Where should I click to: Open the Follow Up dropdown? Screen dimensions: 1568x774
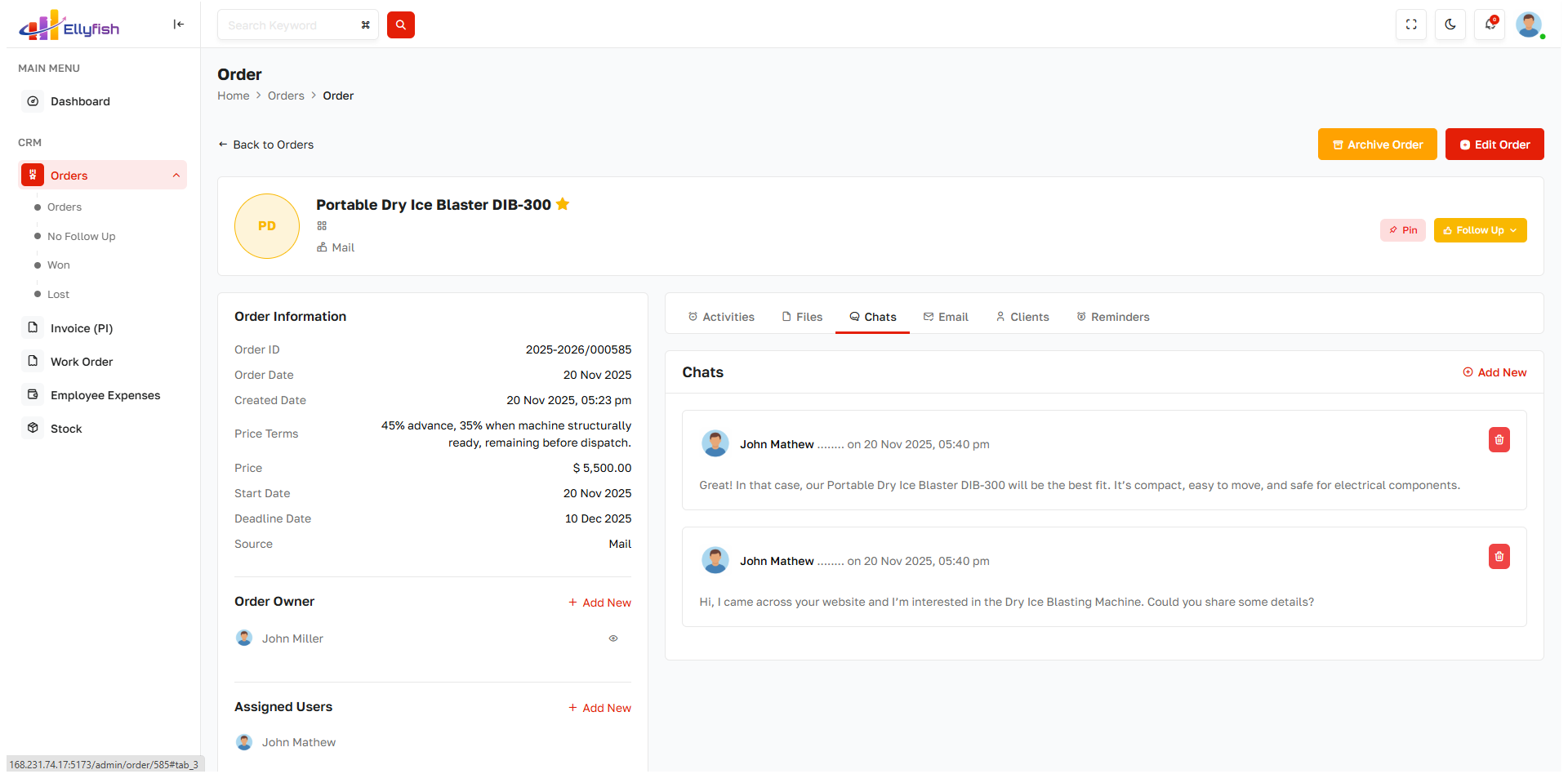click(1479, 230)
